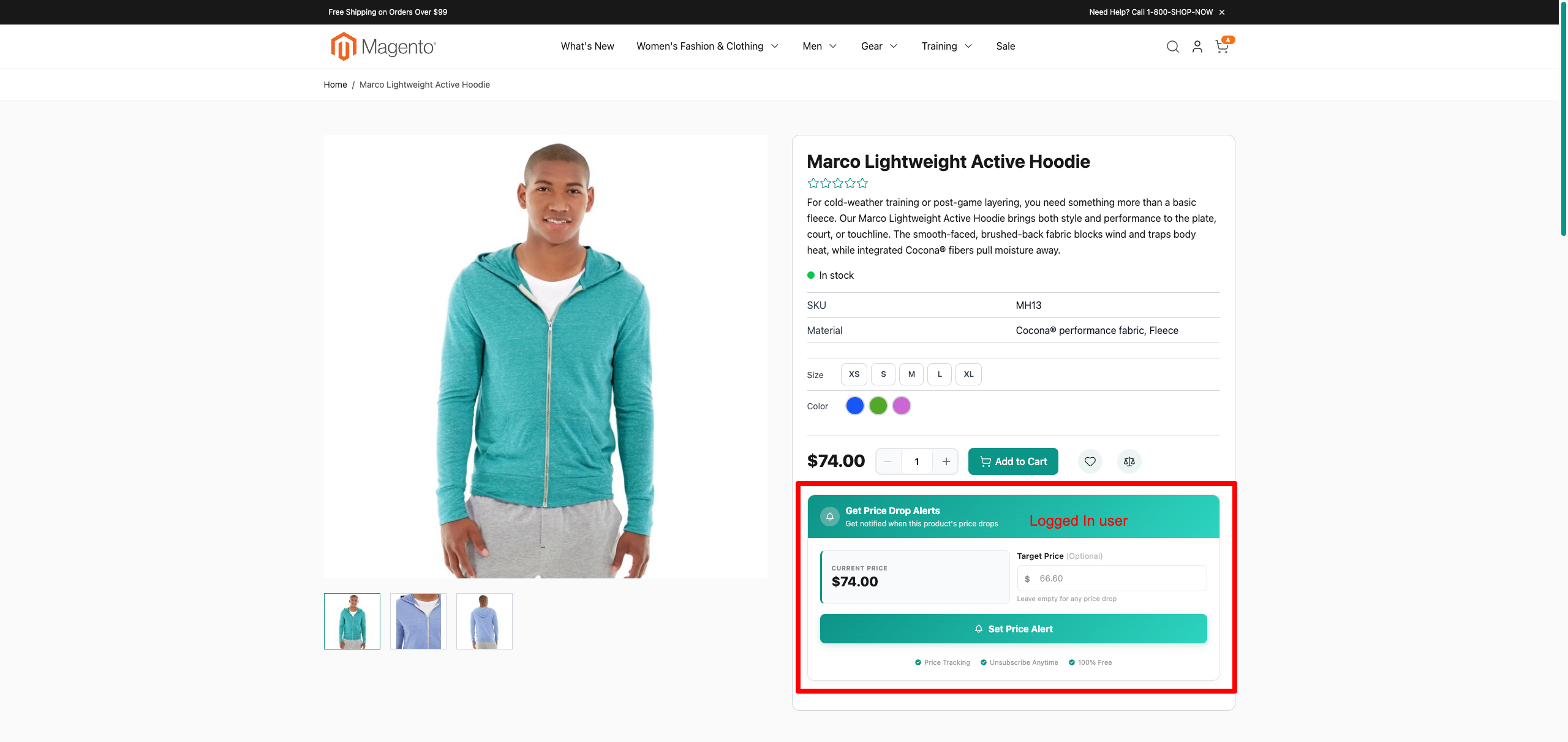Decrease quantity with minus button
The image size is (1568, 742).
click(888, 461)
